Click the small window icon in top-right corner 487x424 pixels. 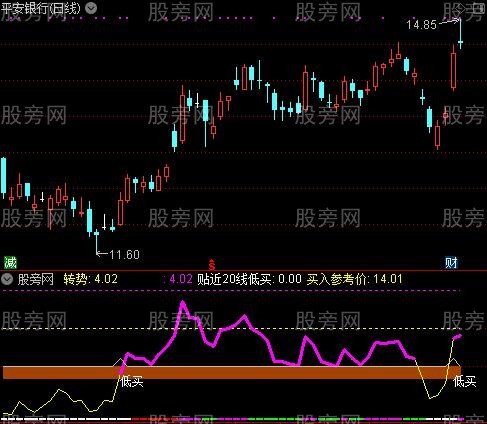[479, 8]
